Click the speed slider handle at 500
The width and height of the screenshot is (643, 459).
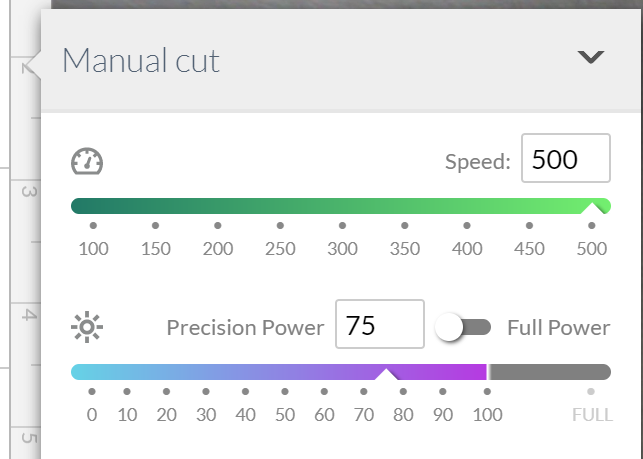tap(594, 207)
